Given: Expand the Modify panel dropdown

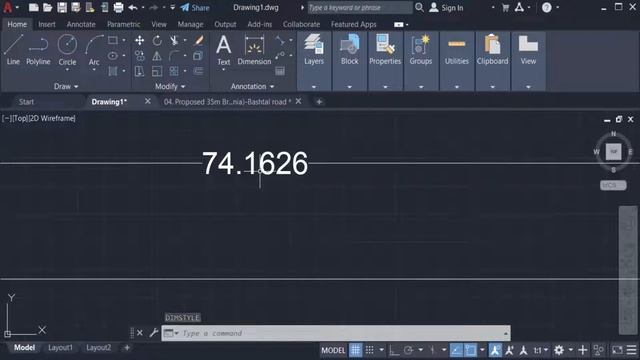Looking at the screenshot, I should (x=170, y=87).
